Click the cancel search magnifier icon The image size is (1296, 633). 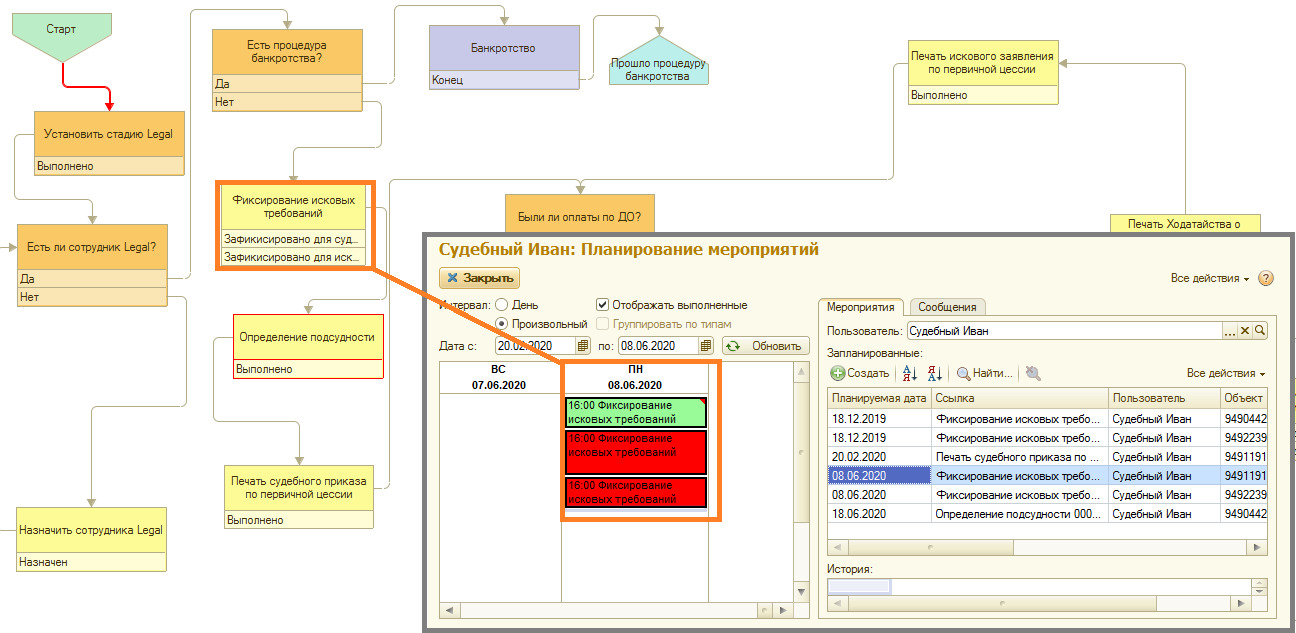(x=1033, y=373)
